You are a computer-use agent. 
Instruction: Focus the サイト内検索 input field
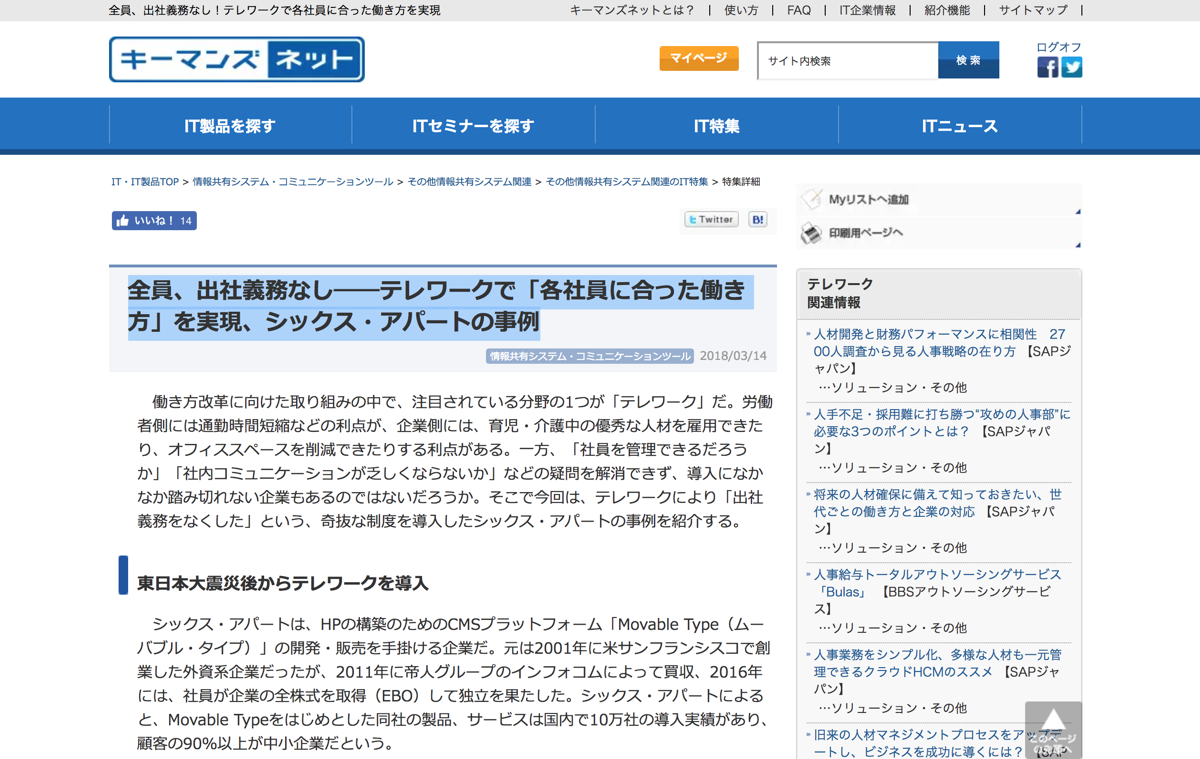[x=848, y=60]
